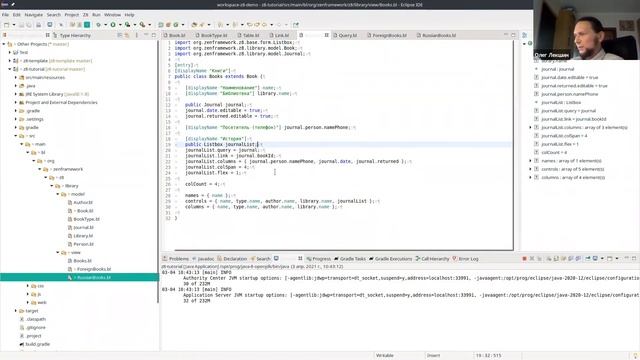
Task: Select Books.bl in the view folder
Action: coord(80,261)
